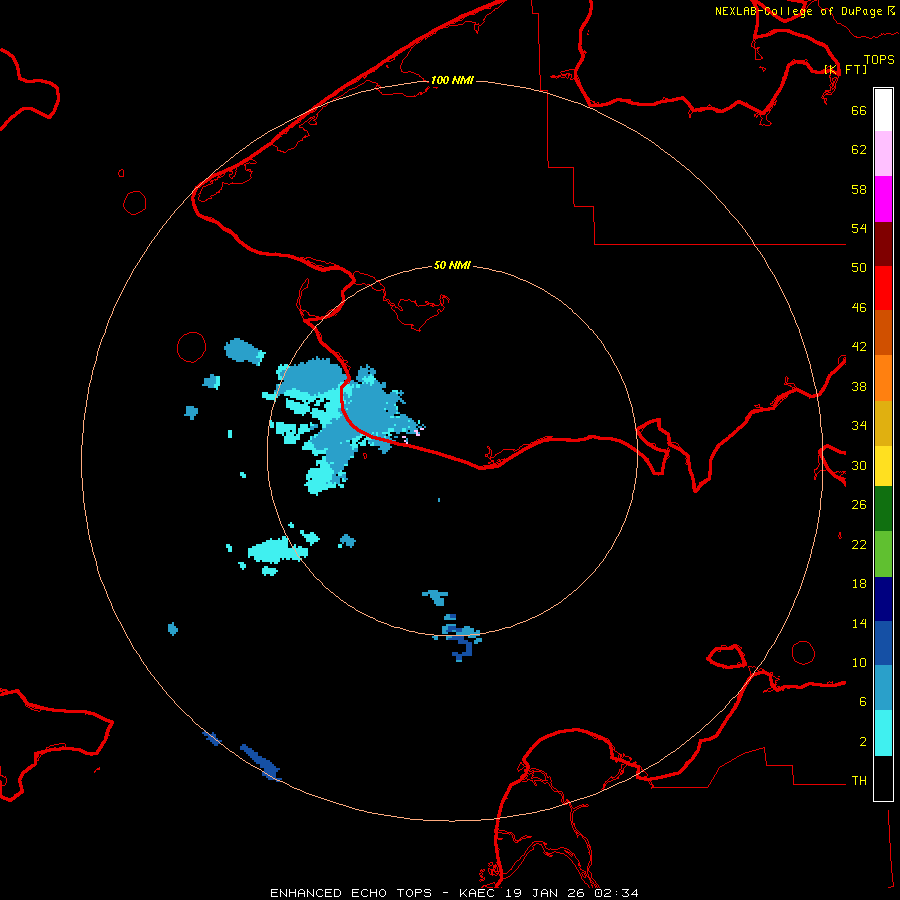Click the 50 legend value

coord(859,268)
